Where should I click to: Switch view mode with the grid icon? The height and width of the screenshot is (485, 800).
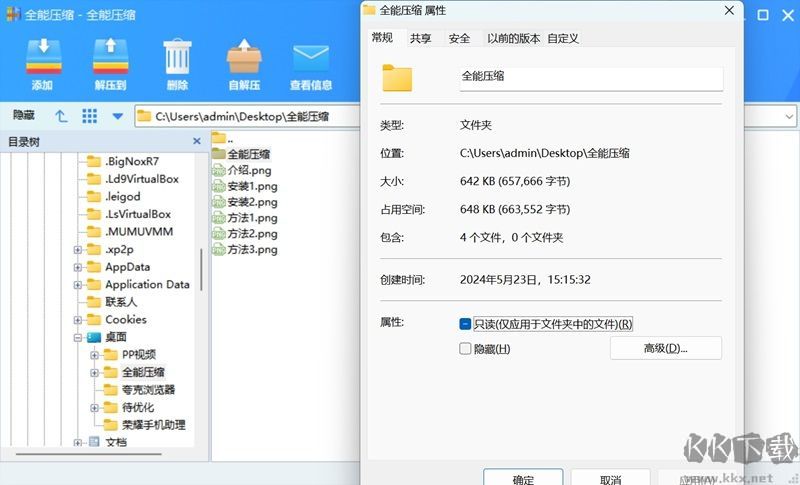pyautogui.click(x=89, y=116)
